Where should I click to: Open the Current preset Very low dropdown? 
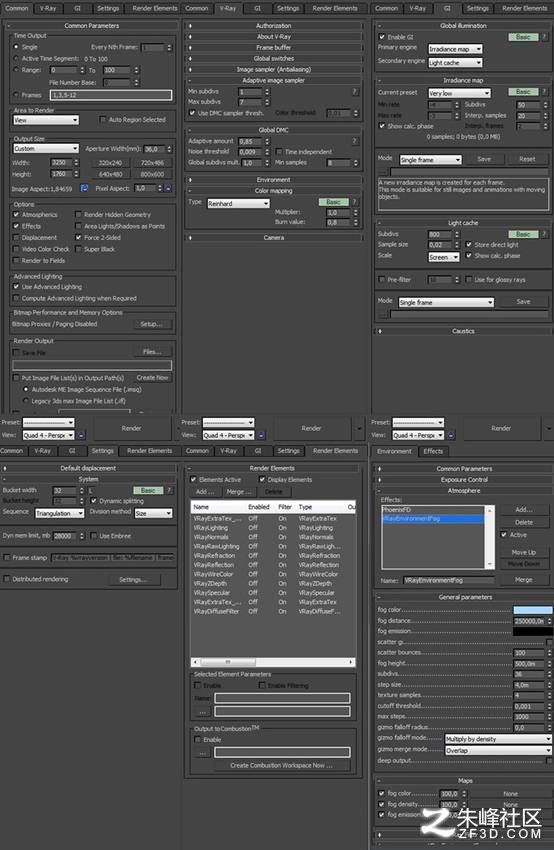click(x=459, y=93)
